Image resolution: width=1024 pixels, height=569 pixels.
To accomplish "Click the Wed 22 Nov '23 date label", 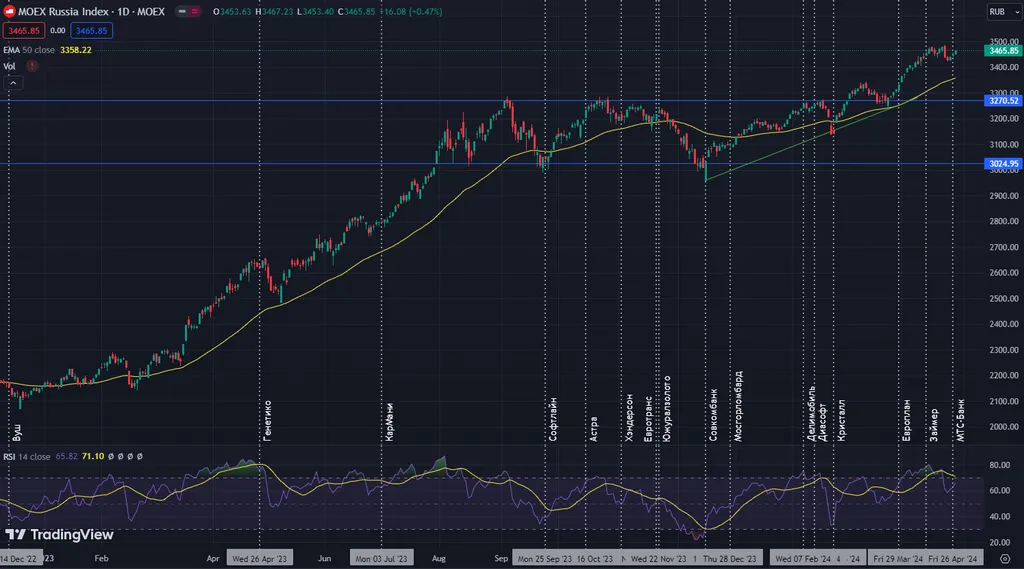I will click(658, 559).
